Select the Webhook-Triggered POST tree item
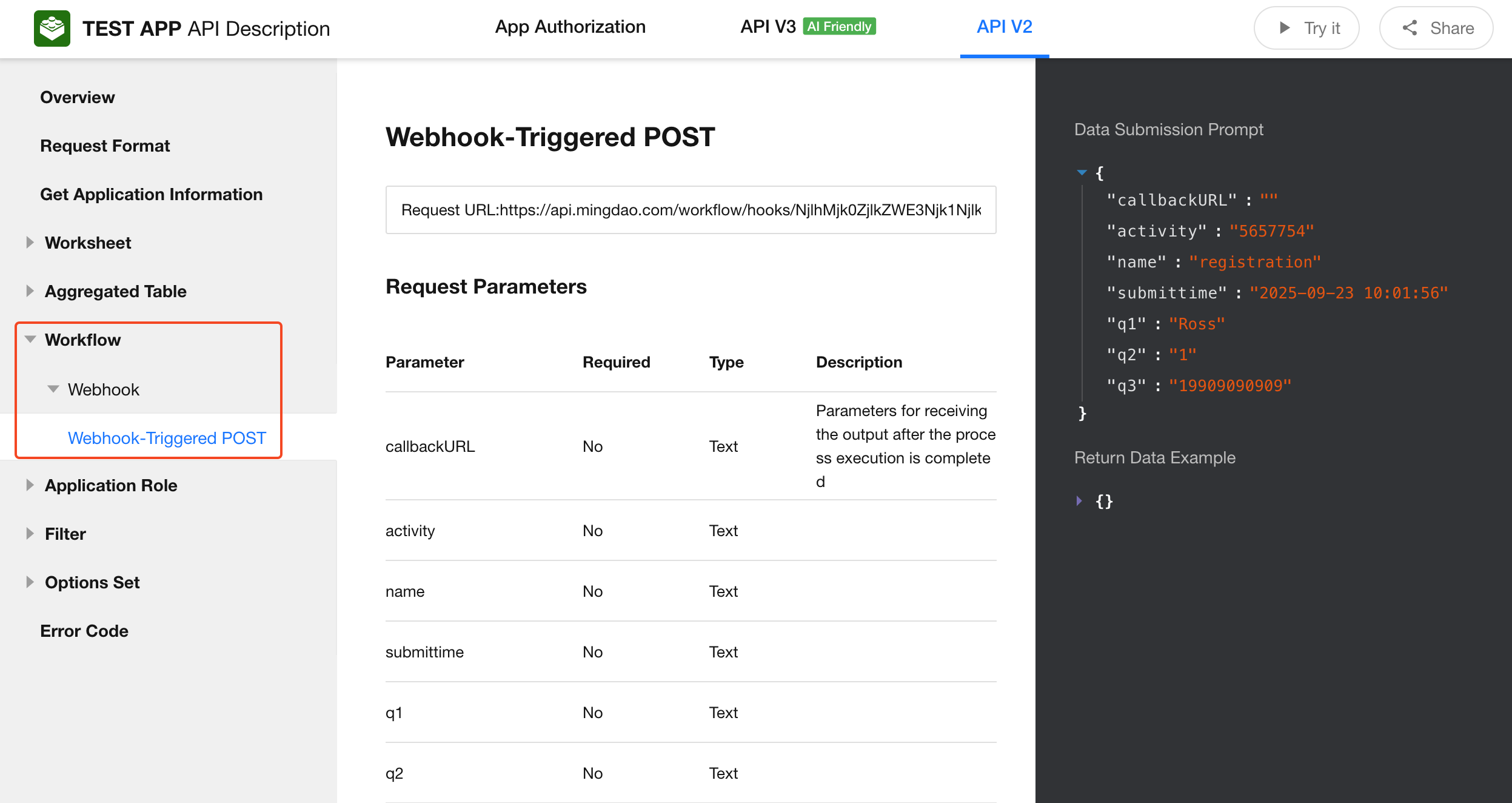This screenshot has width=1512, height=803. (x=167, y=438)
